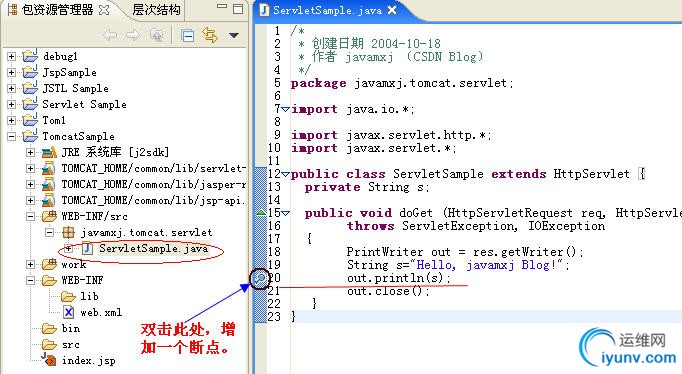
Task: Expand the JRE 系统库 library node
Action: [30, 153]
